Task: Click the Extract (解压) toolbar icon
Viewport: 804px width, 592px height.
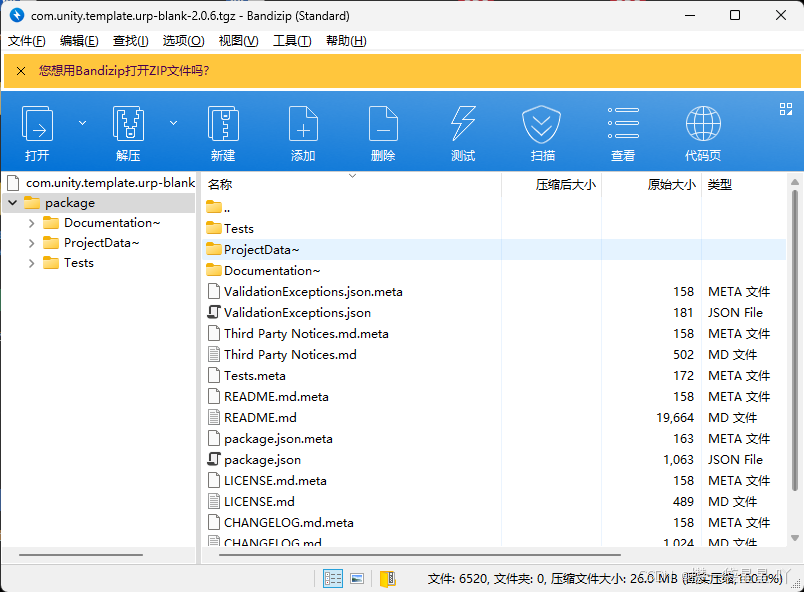Action: [x=128, y=124]
